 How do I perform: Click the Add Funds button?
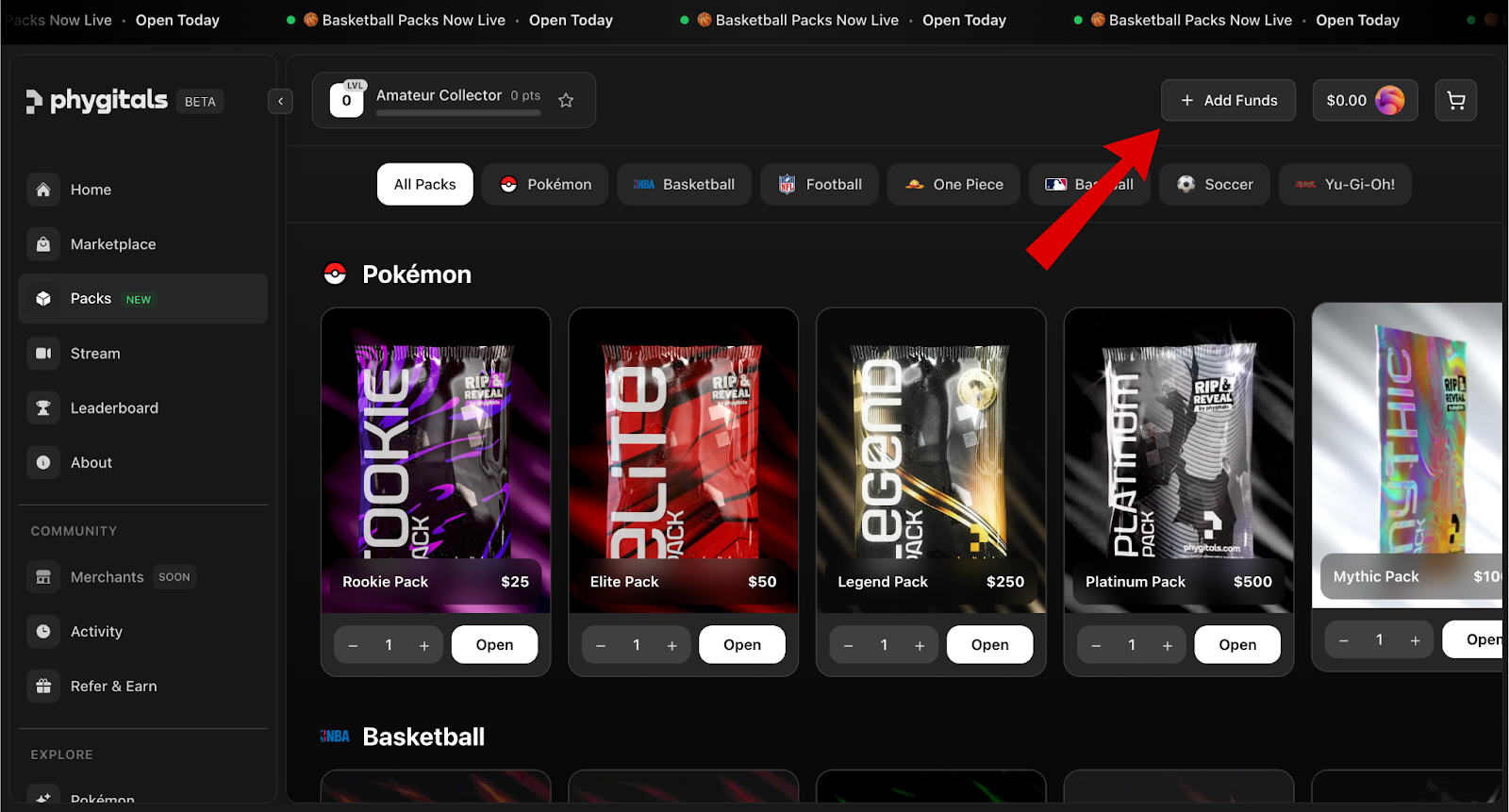point(1228,100)
